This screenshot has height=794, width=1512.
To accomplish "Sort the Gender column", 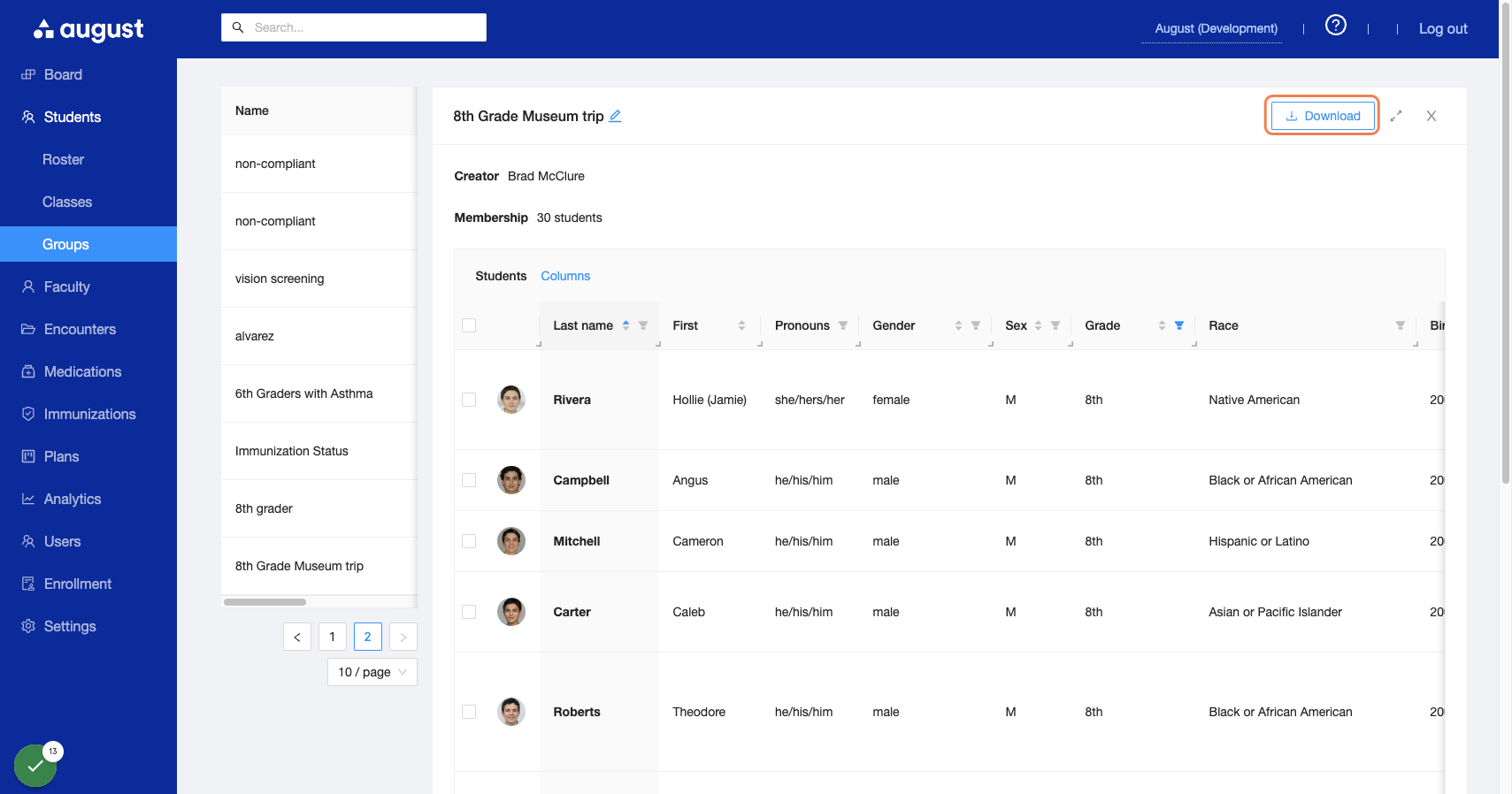I will pyautogui.click(x=958, y=325).
